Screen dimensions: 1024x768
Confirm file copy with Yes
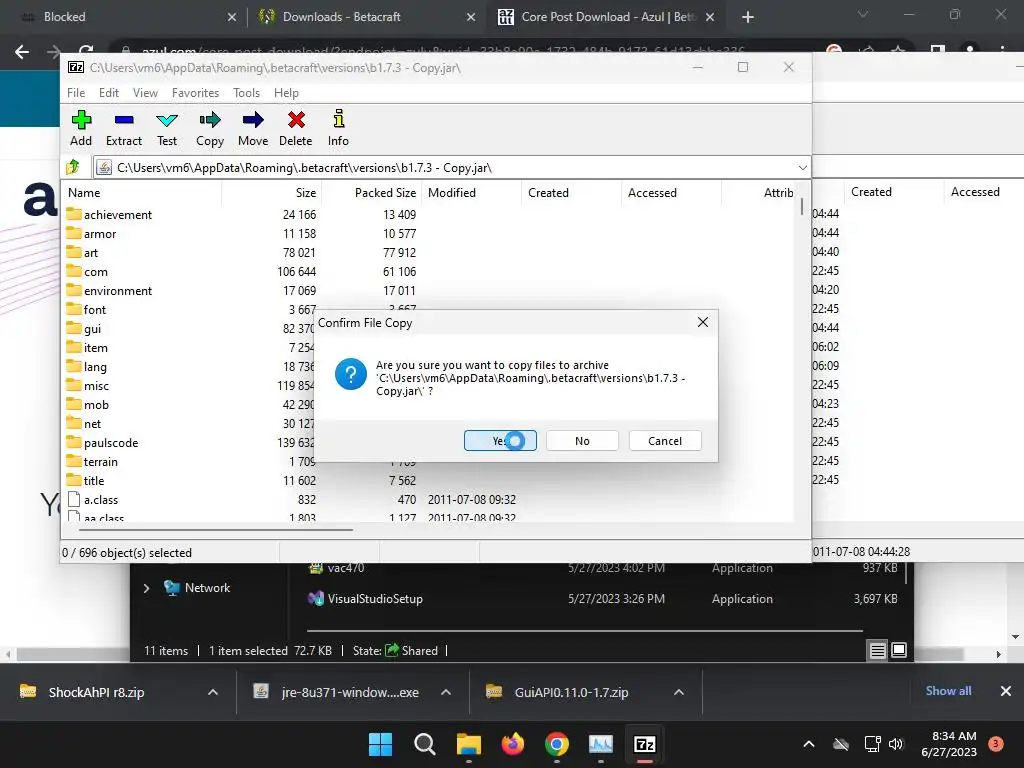tap(500, 441)
